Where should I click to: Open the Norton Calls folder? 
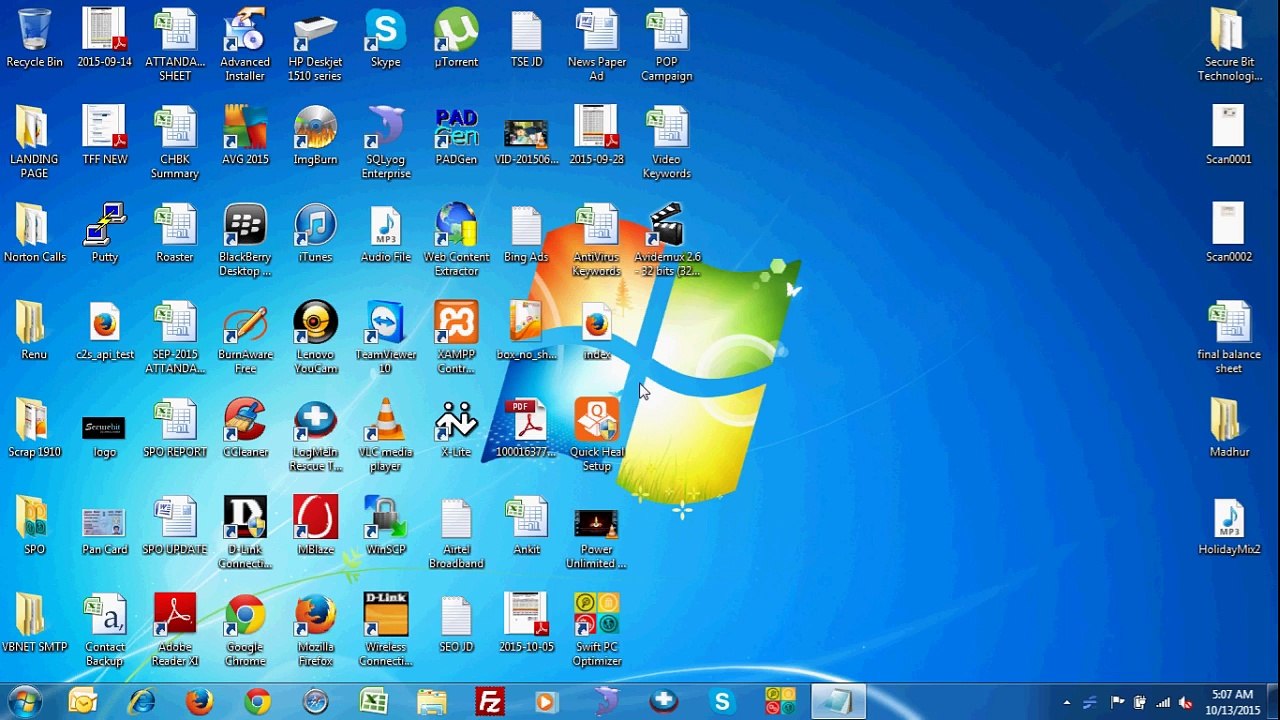(34, 233)
